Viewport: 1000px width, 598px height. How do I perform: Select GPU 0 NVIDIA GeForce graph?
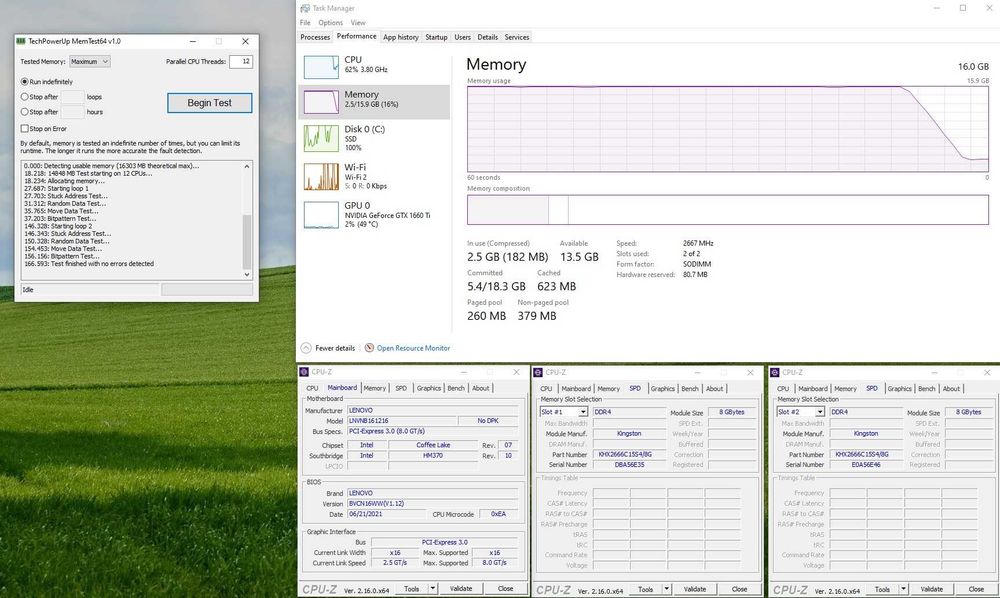[x=321, y=215]
